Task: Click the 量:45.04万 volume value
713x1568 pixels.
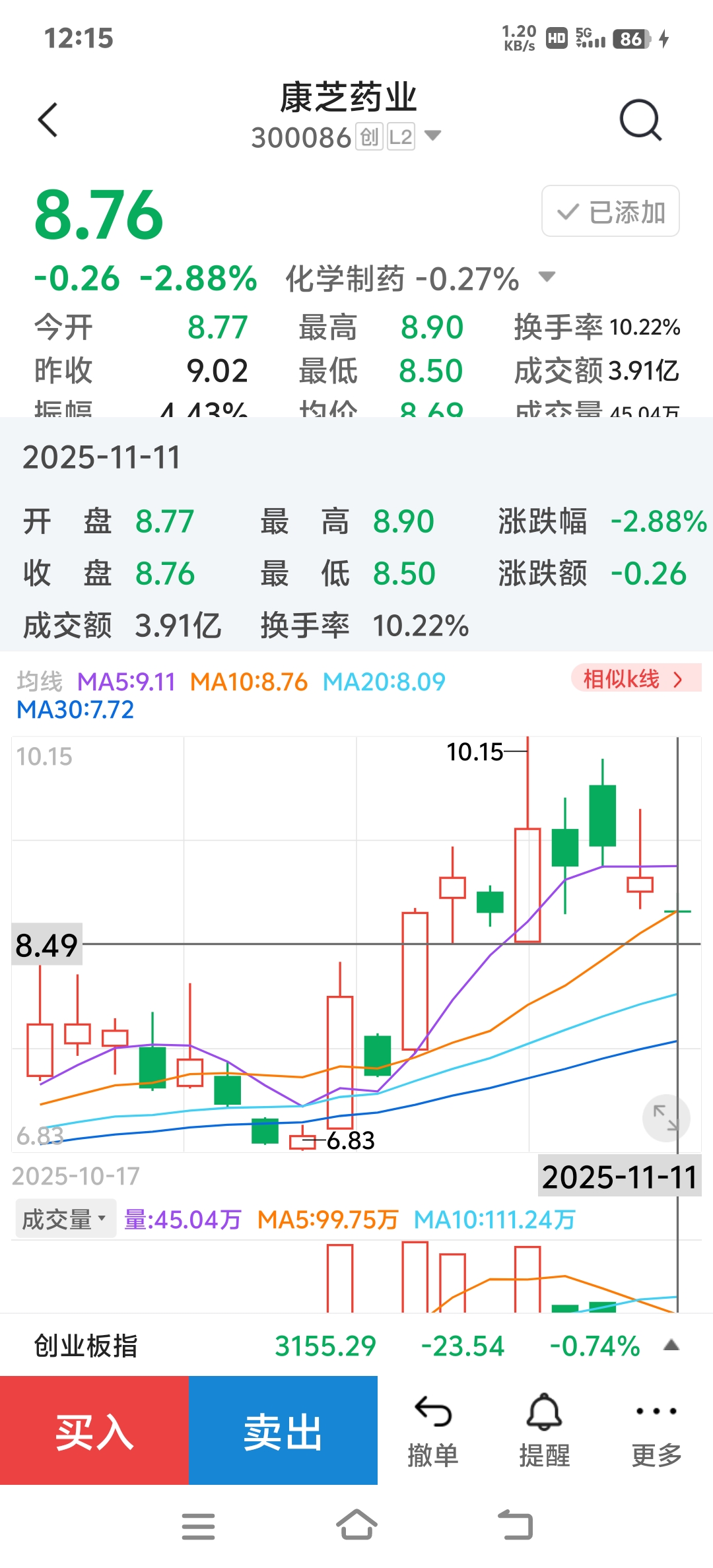Action: (x=183, y=1219)
